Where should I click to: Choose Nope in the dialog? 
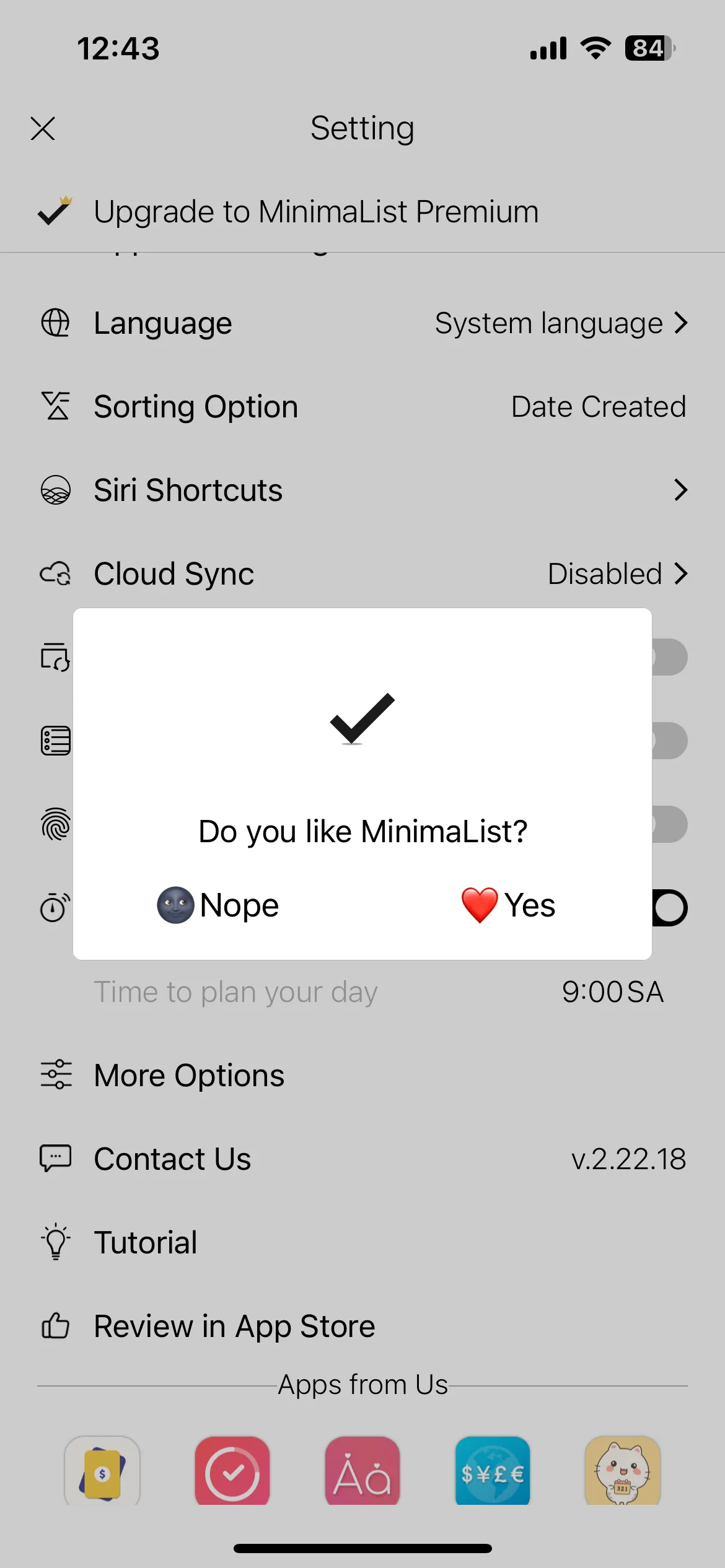(x=217, y=905)
